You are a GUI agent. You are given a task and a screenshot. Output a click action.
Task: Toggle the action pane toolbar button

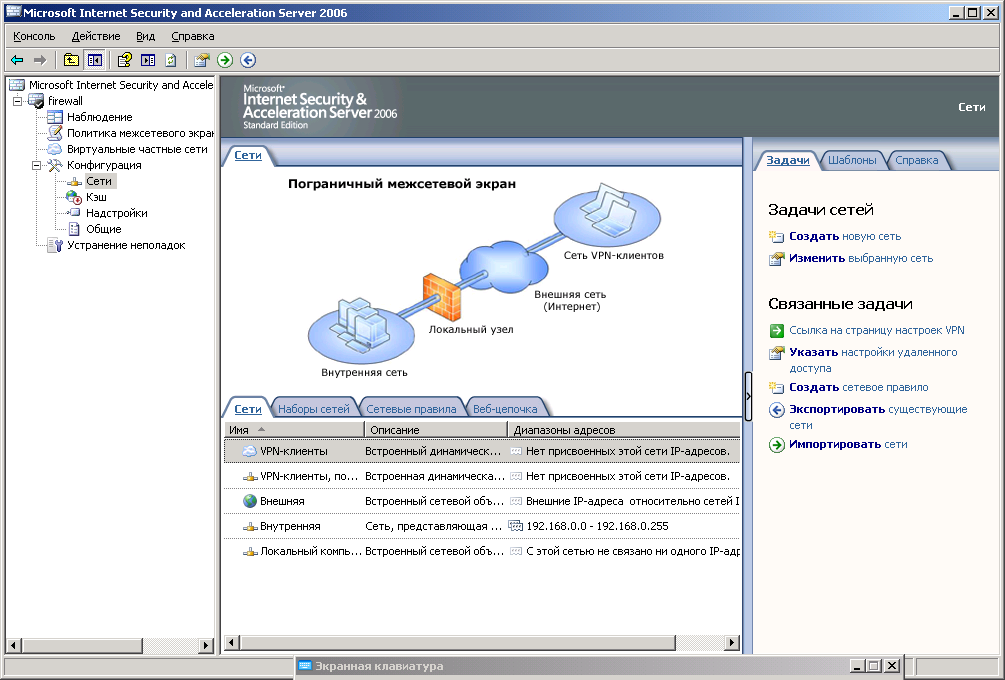pyautogui.click(x=148, y=60)
